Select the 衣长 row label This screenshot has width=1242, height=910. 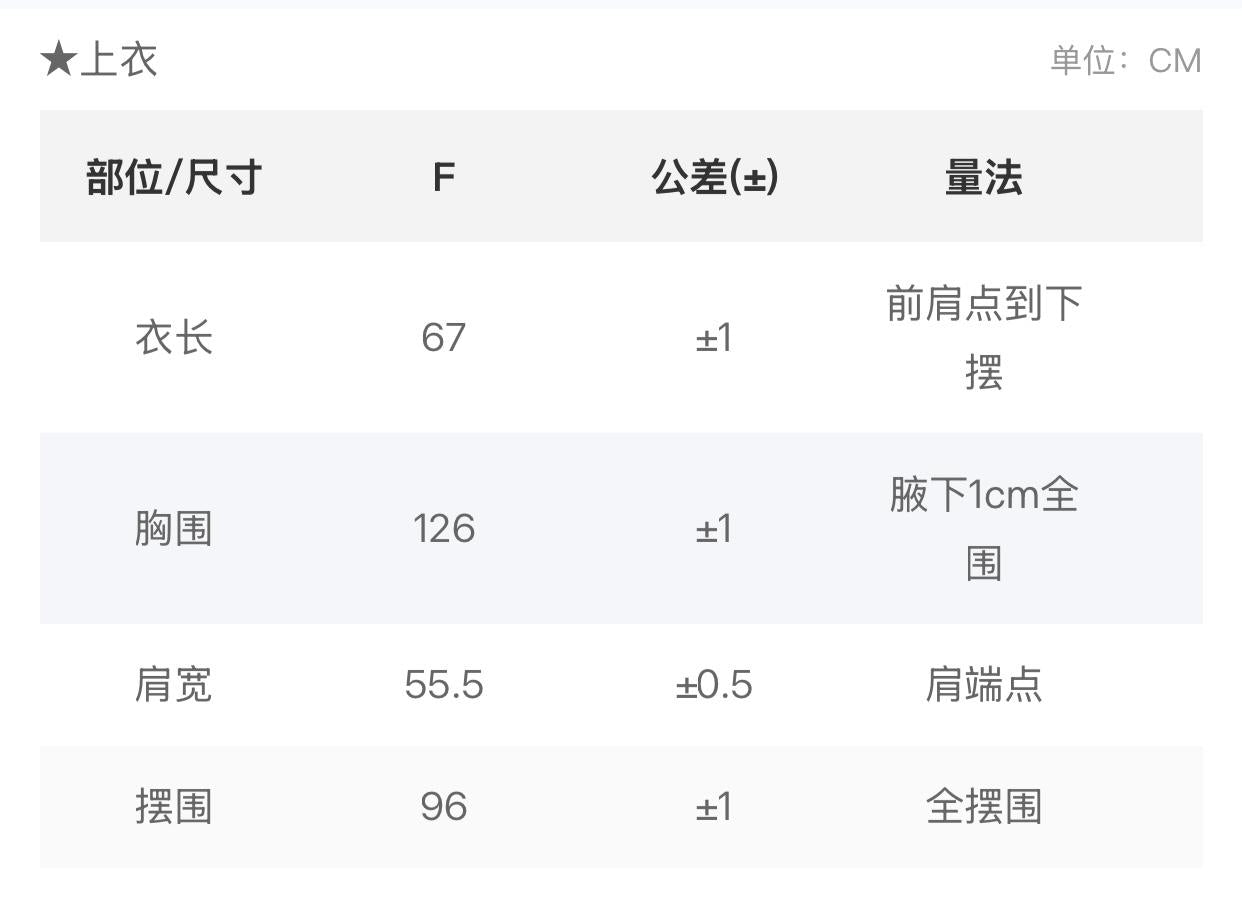[174, 338]
